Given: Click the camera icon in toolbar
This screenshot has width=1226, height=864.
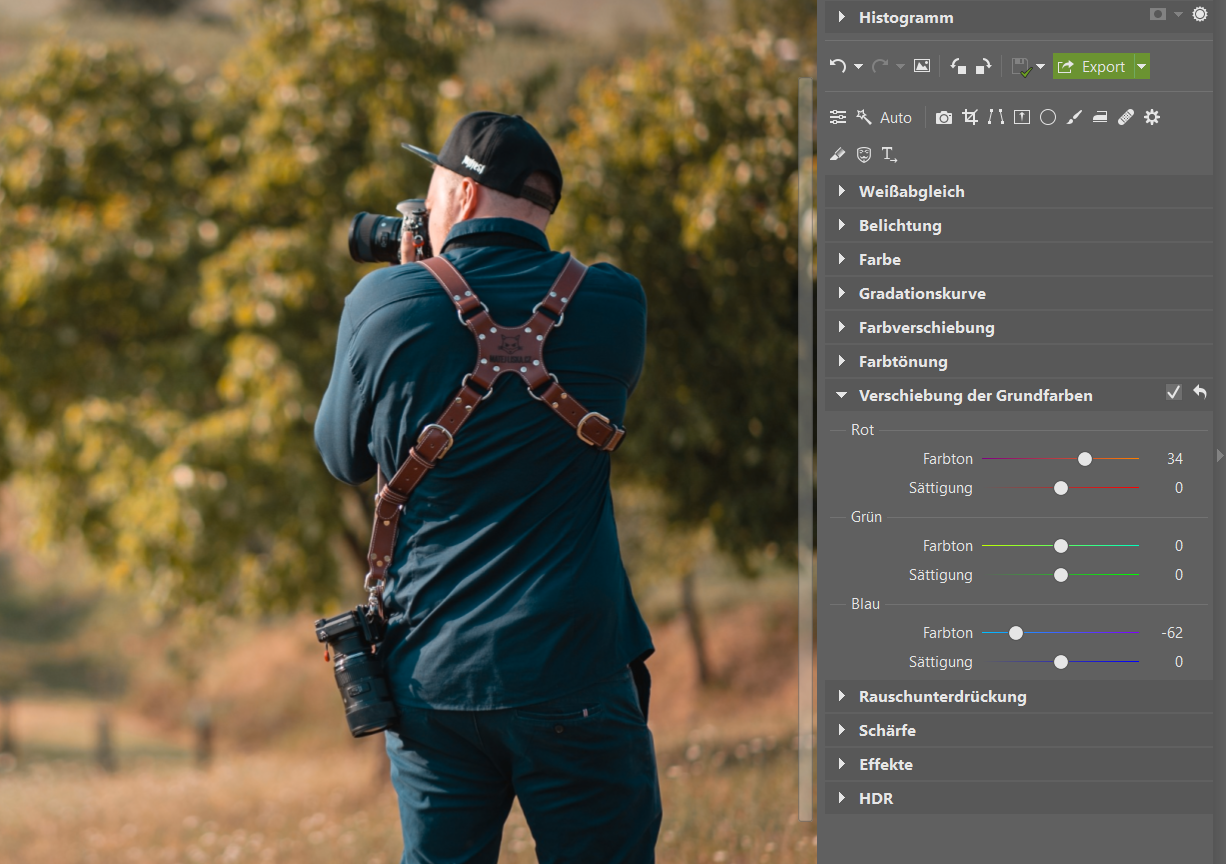Looking at the screenshot, I should [944, 117].
